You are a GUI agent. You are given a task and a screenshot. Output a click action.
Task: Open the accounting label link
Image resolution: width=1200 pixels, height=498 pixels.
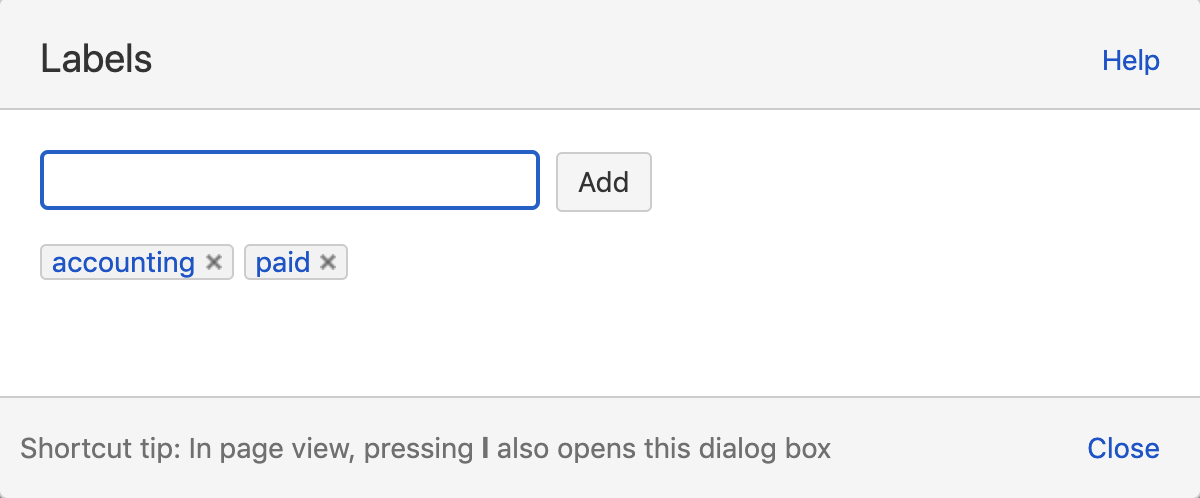point(123,263)
